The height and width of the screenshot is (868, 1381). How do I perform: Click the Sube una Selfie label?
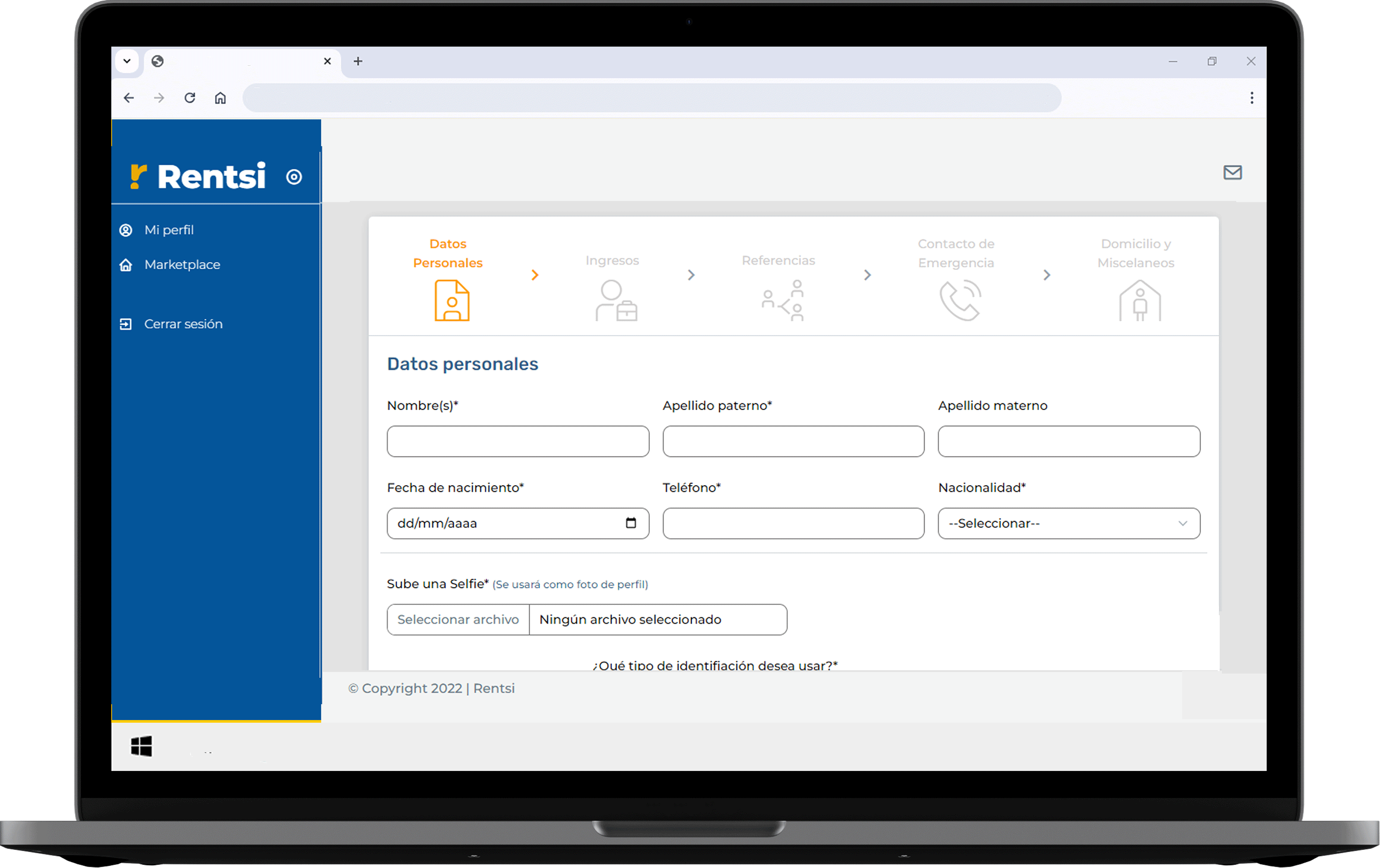(438, 584)
